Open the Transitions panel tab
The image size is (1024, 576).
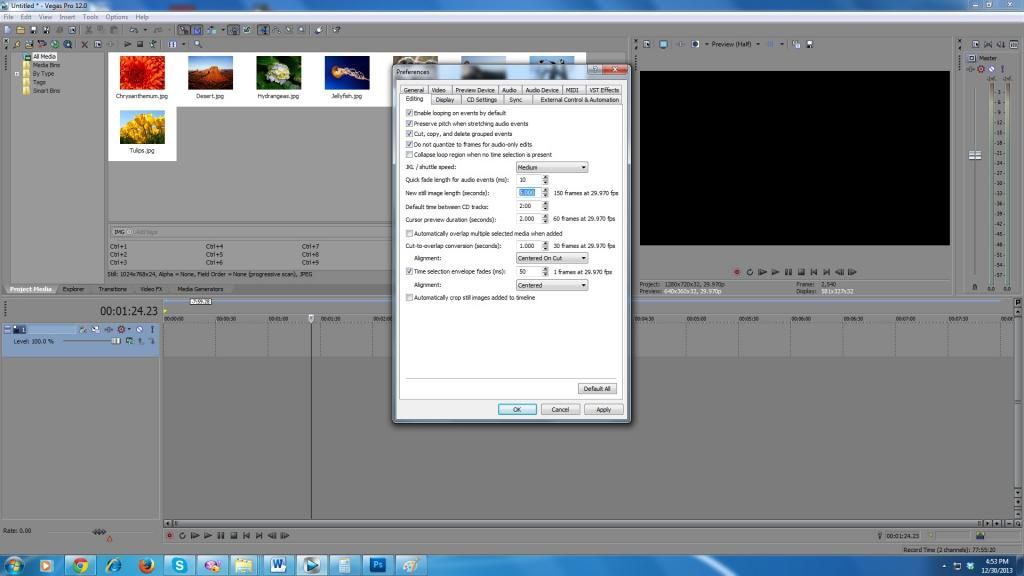[112, 289]
